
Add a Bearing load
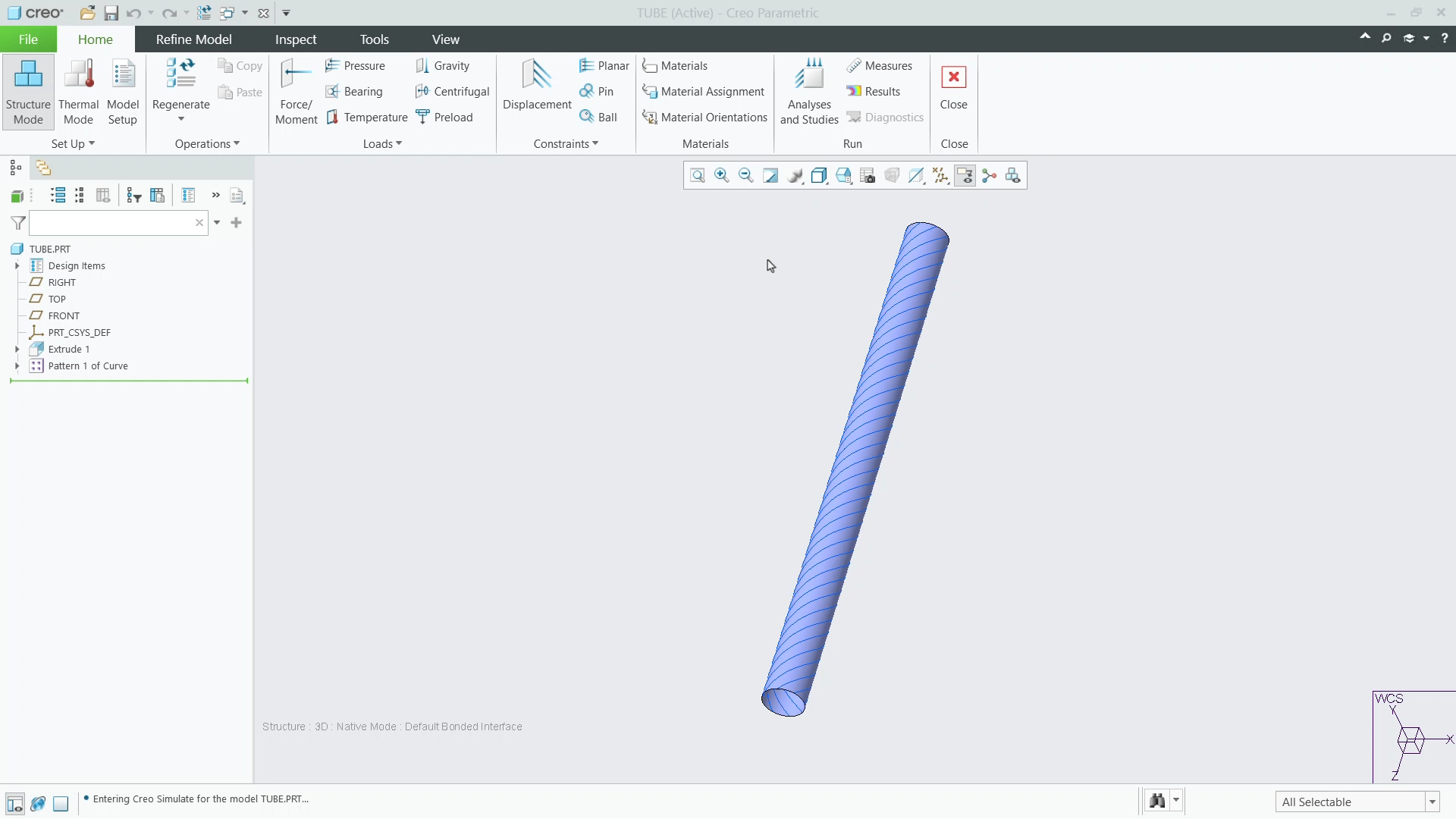click(353, 92)
